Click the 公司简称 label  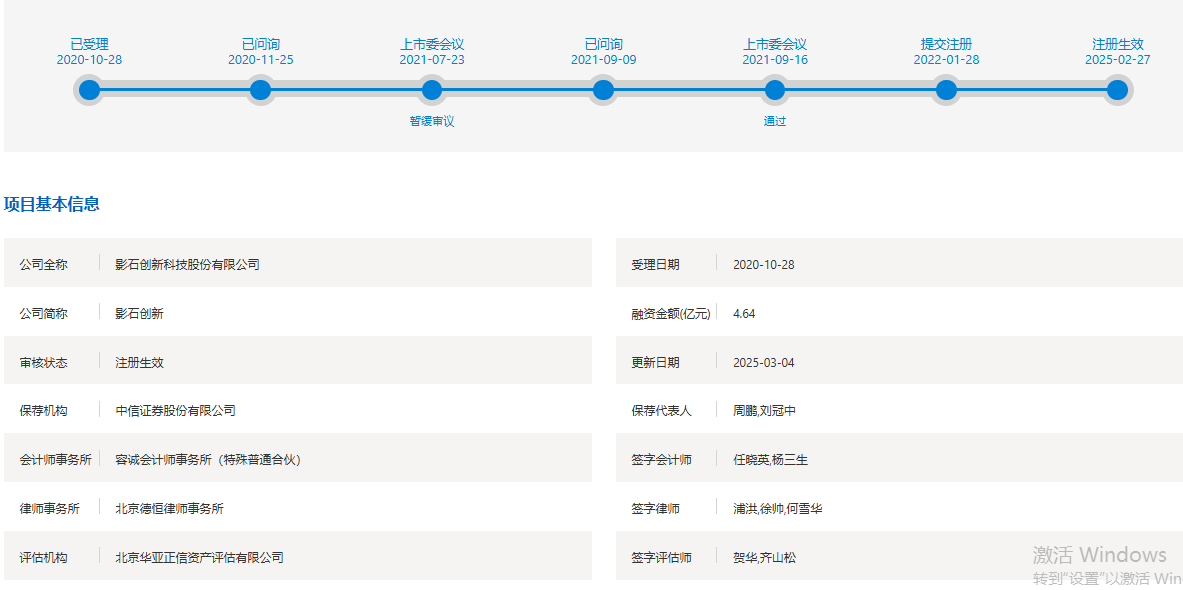[43, 314]
